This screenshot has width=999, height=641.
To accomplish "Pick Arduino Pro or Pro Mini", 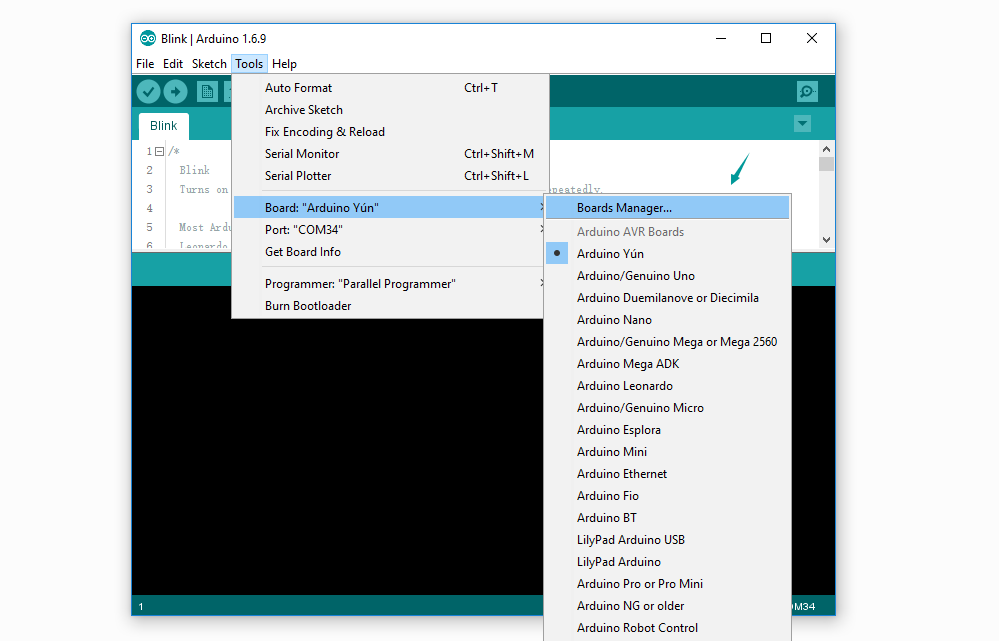I will [668, 584].
